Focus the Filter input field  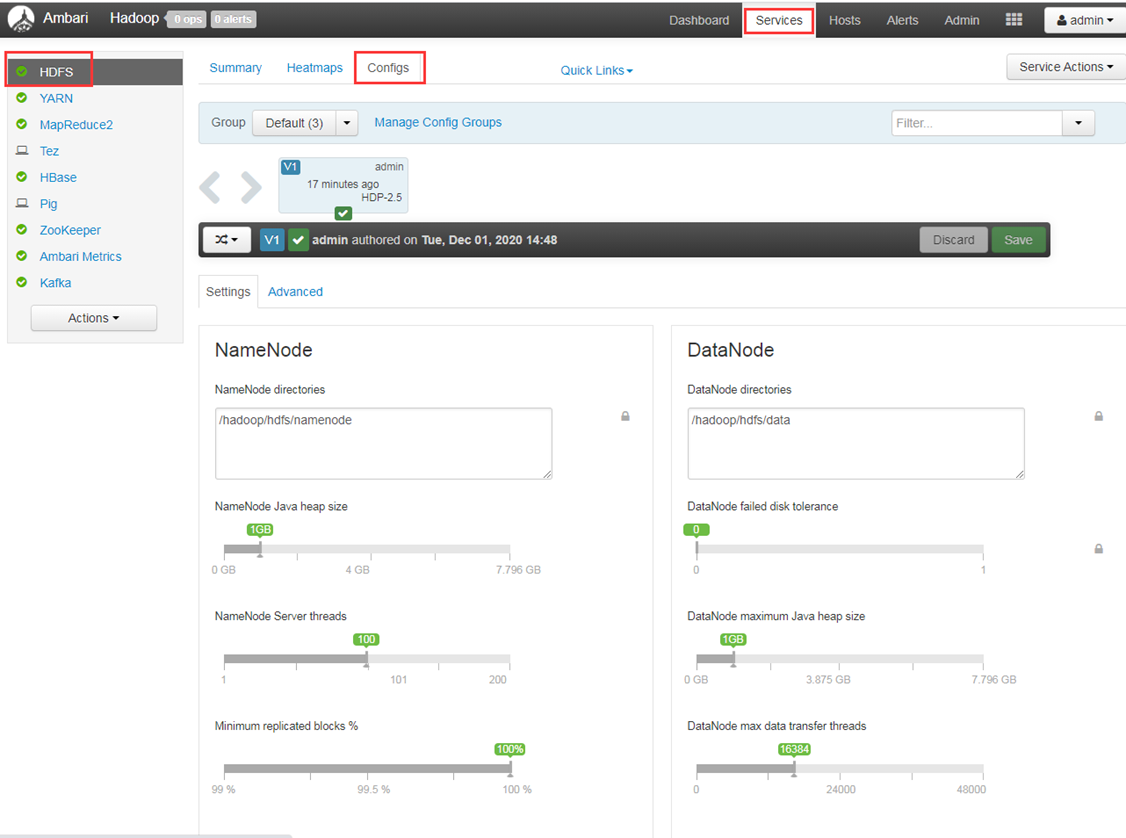(x=977, y=123)
